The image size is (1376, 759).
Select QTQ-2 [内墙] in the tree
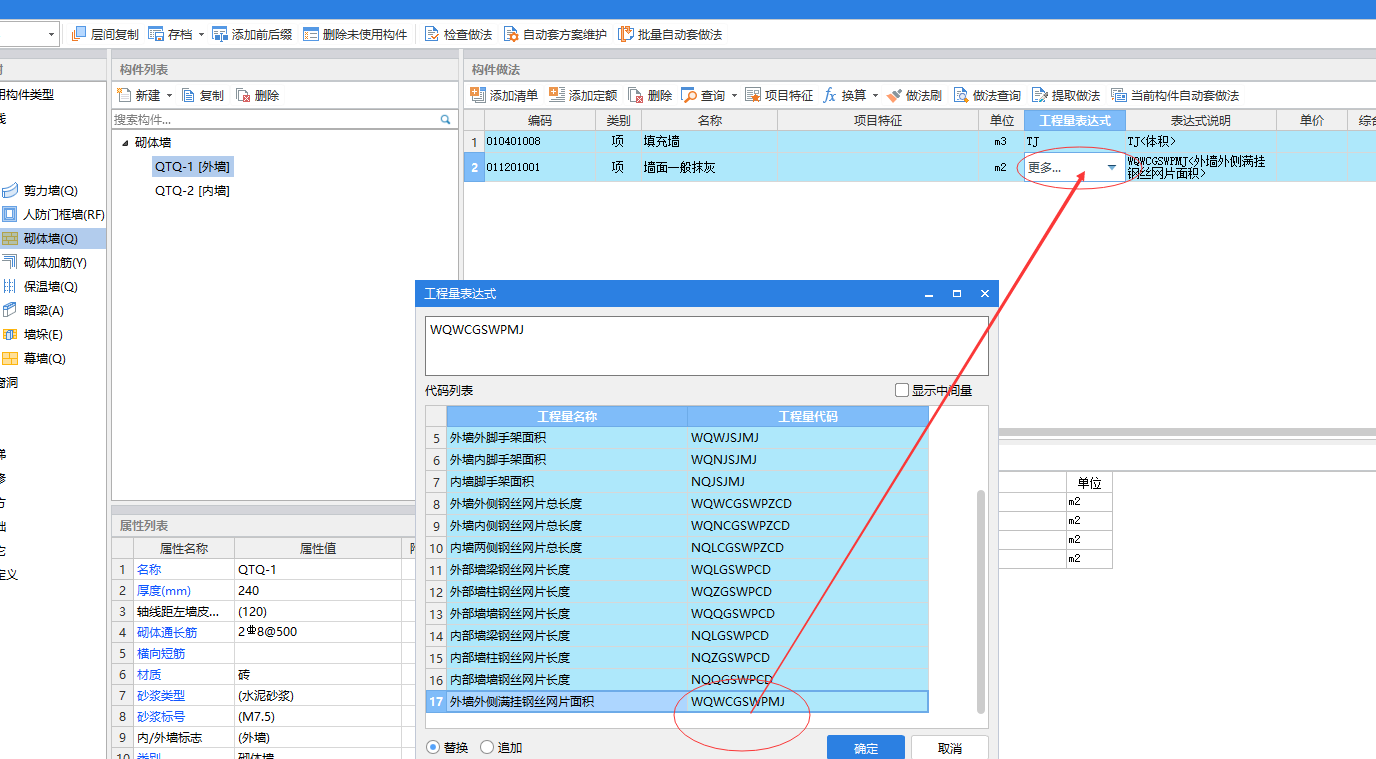[192, 190]
